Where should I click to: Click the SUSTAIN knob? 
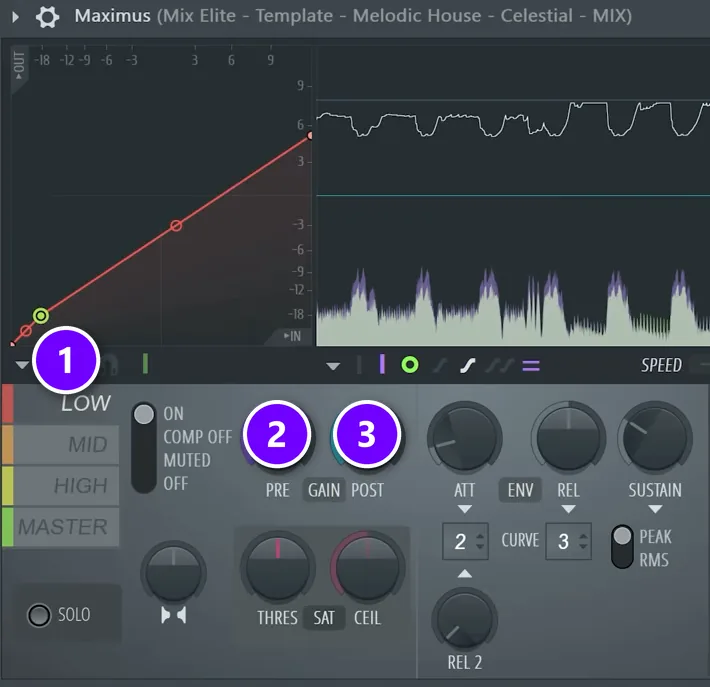coord(655,438)
